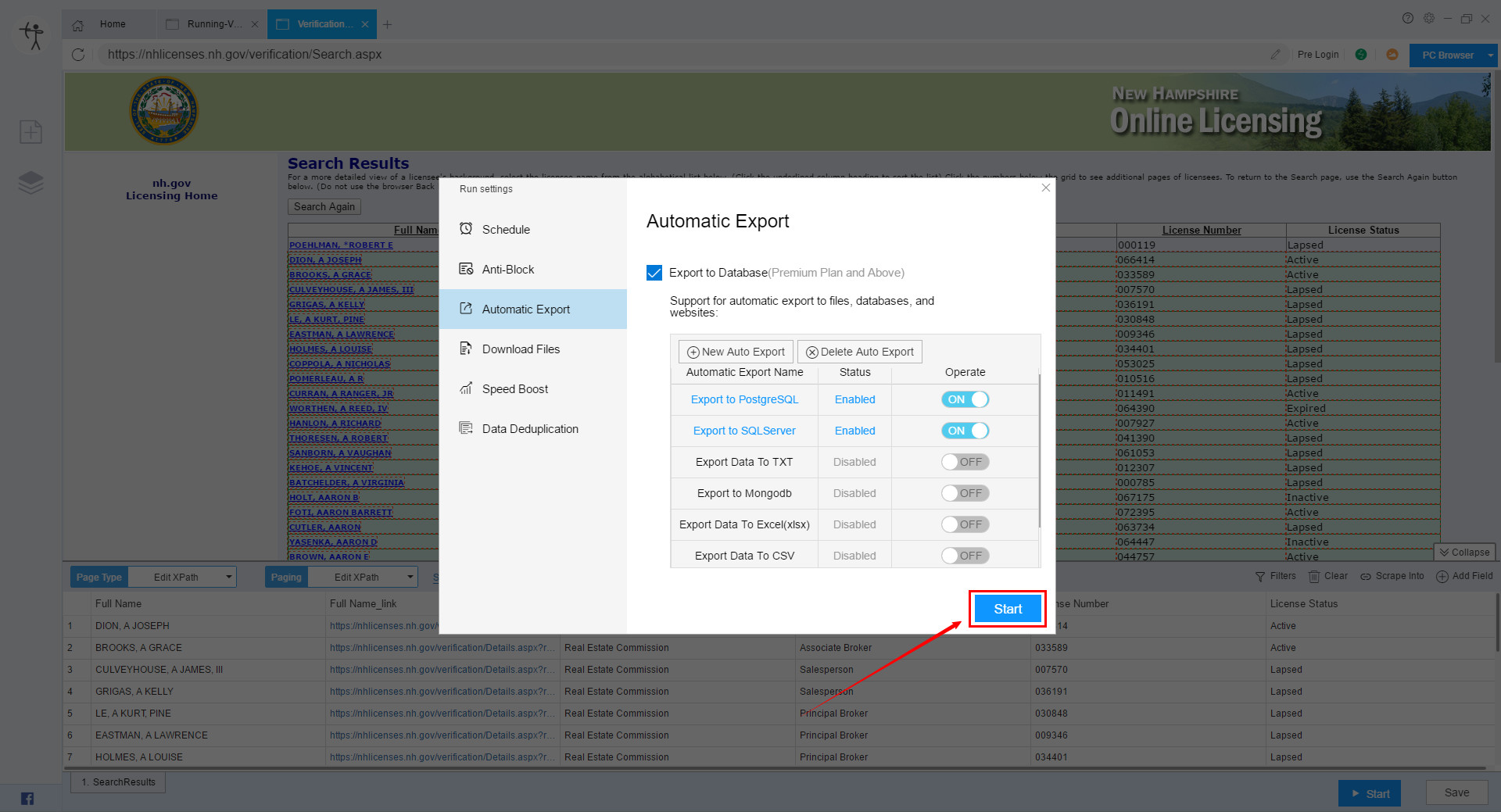The height and width of the screenshot is (812, 1501).
Task: Expand the Page Type Edit XPath dropdown
Action: coord(228,577)
